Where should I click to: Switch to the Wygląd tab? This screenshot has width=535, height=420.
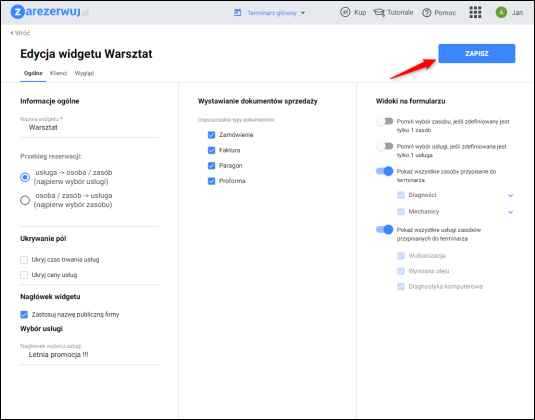[84, 73]
